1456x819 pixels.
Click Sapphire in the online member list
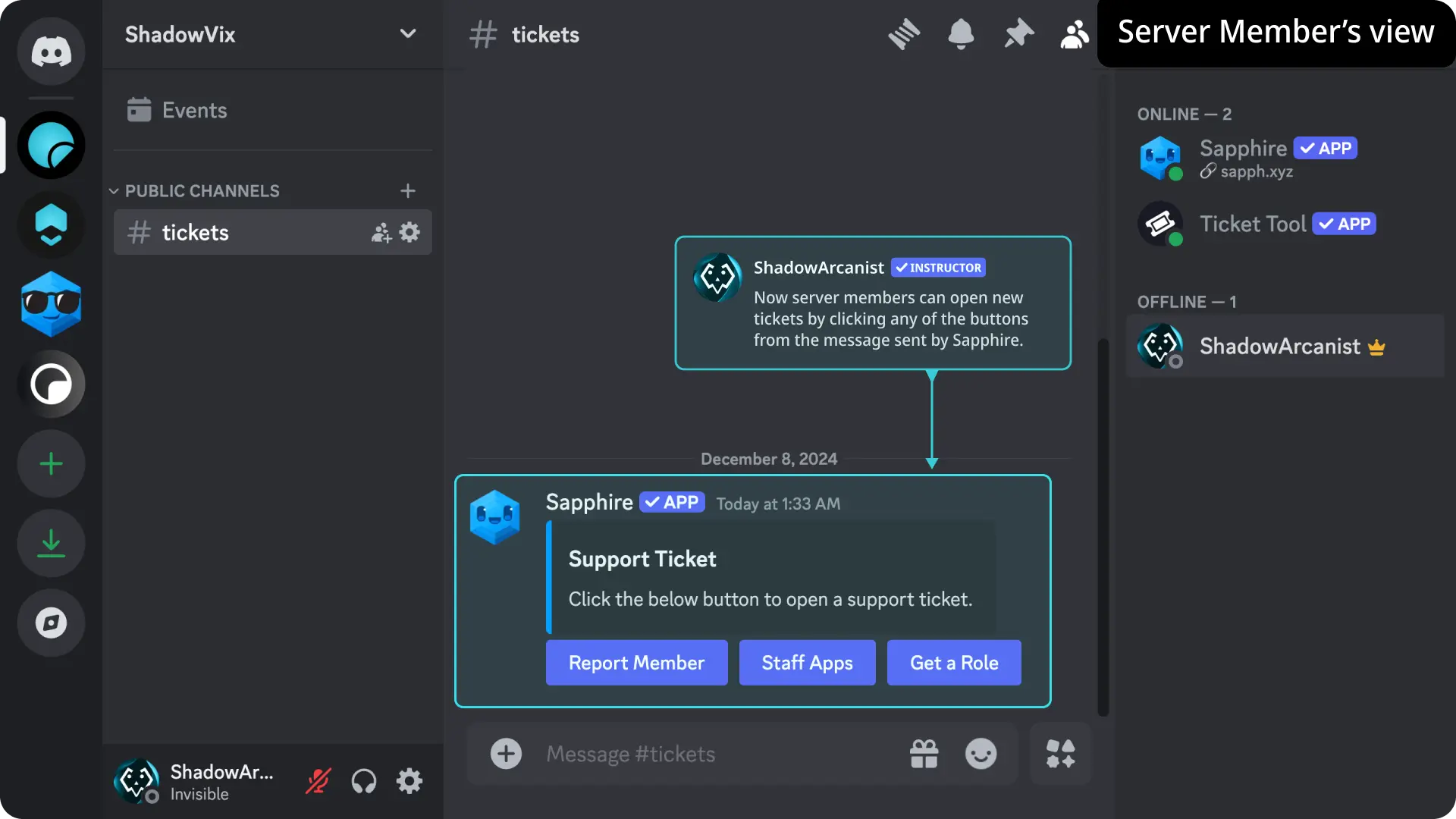coord(1285,158)
